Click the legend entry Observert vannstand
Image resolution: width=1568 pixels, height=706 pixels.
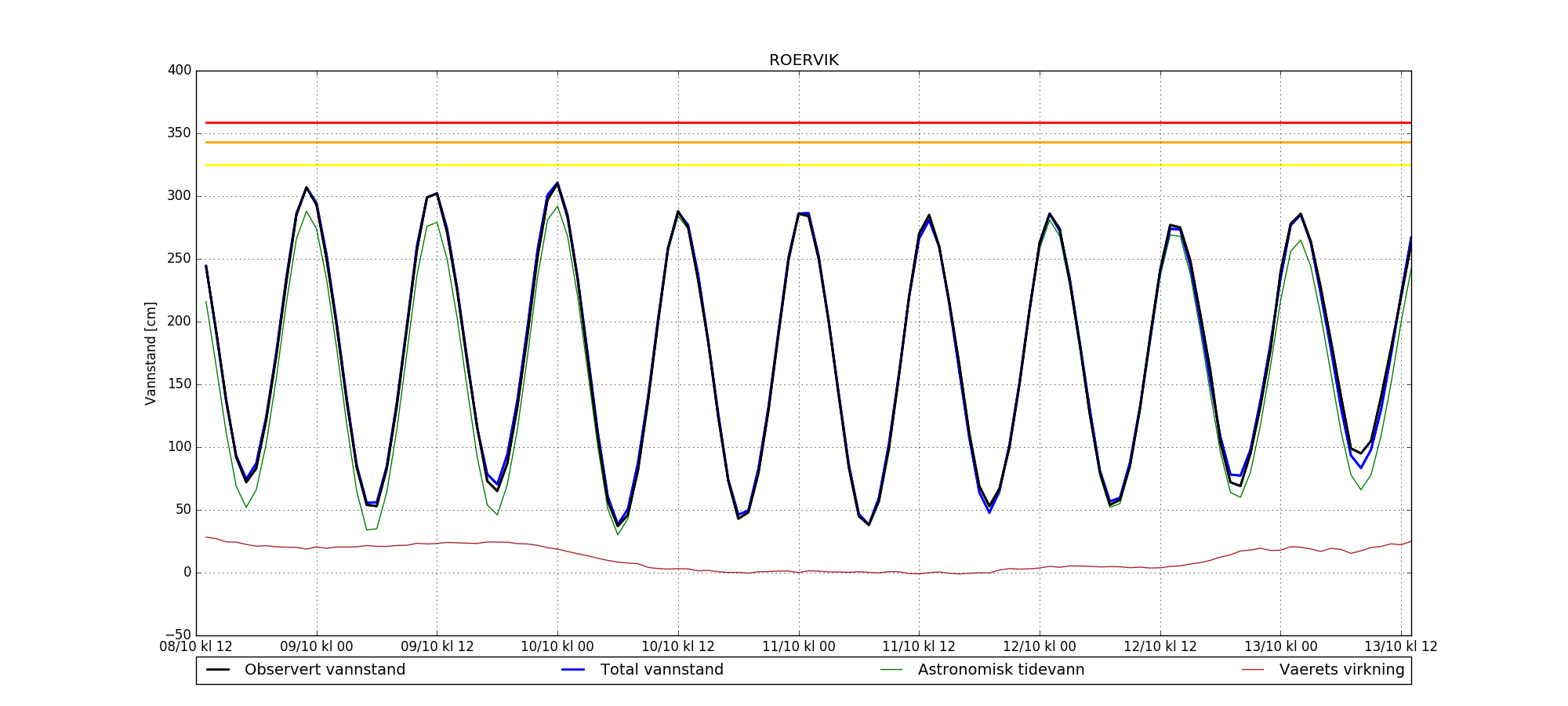(325, 670)
